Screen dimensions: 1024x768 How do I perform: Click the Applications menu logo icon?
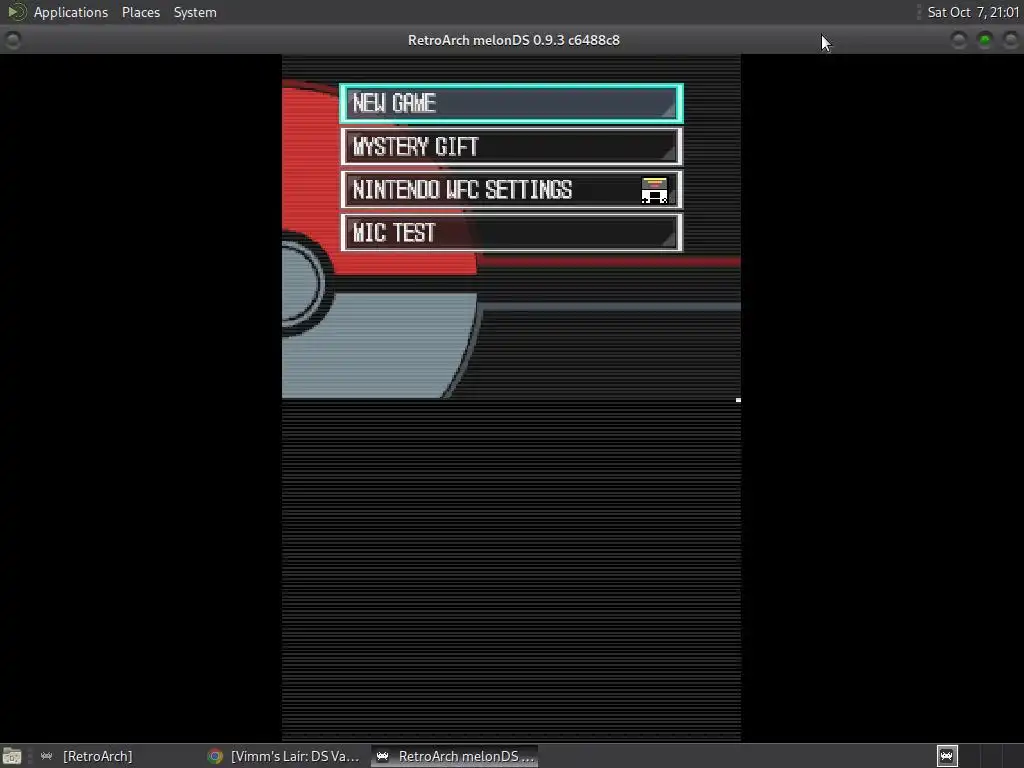(16, 12)
